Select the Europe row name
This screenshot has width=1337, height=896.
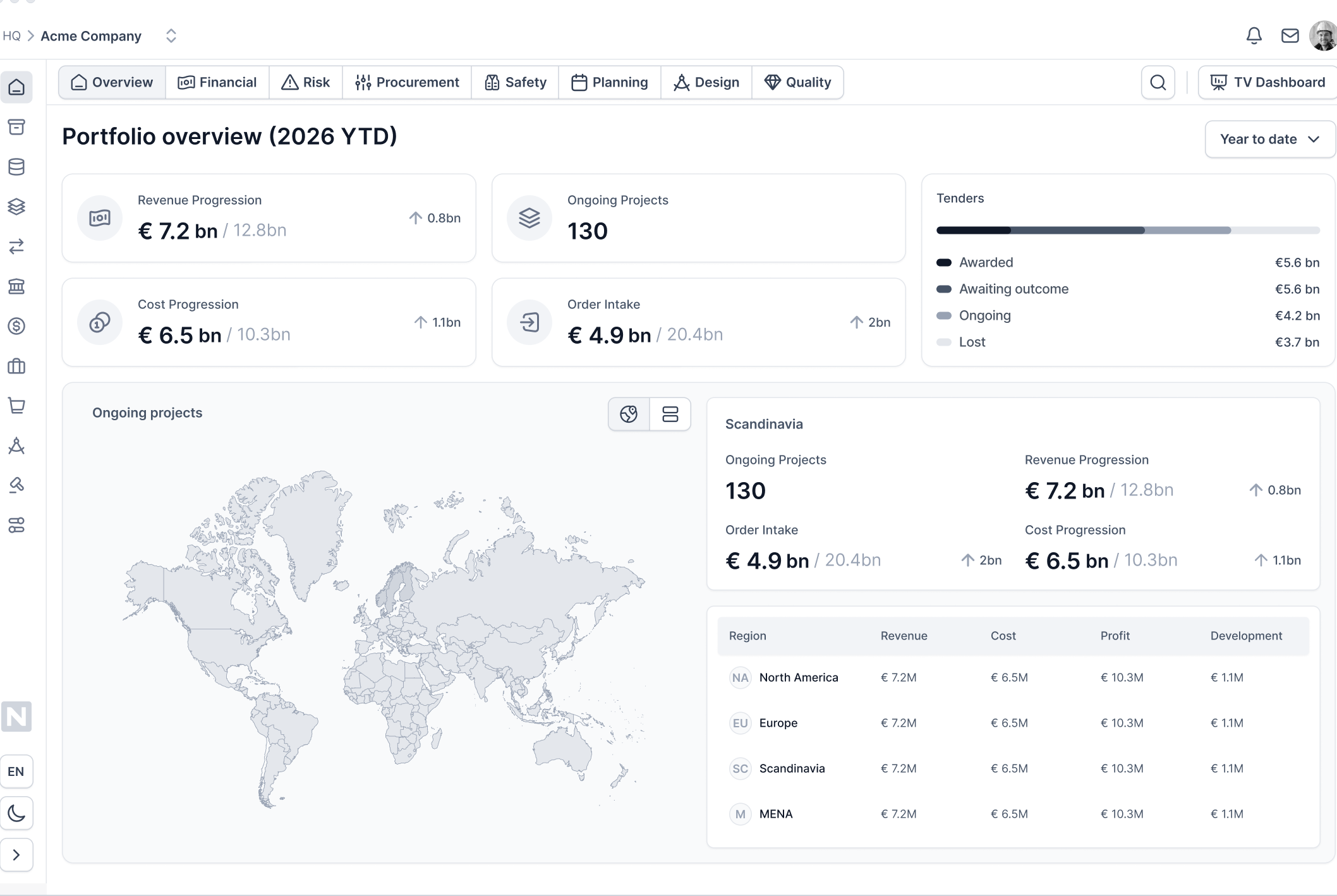click(x=778, y=723)
